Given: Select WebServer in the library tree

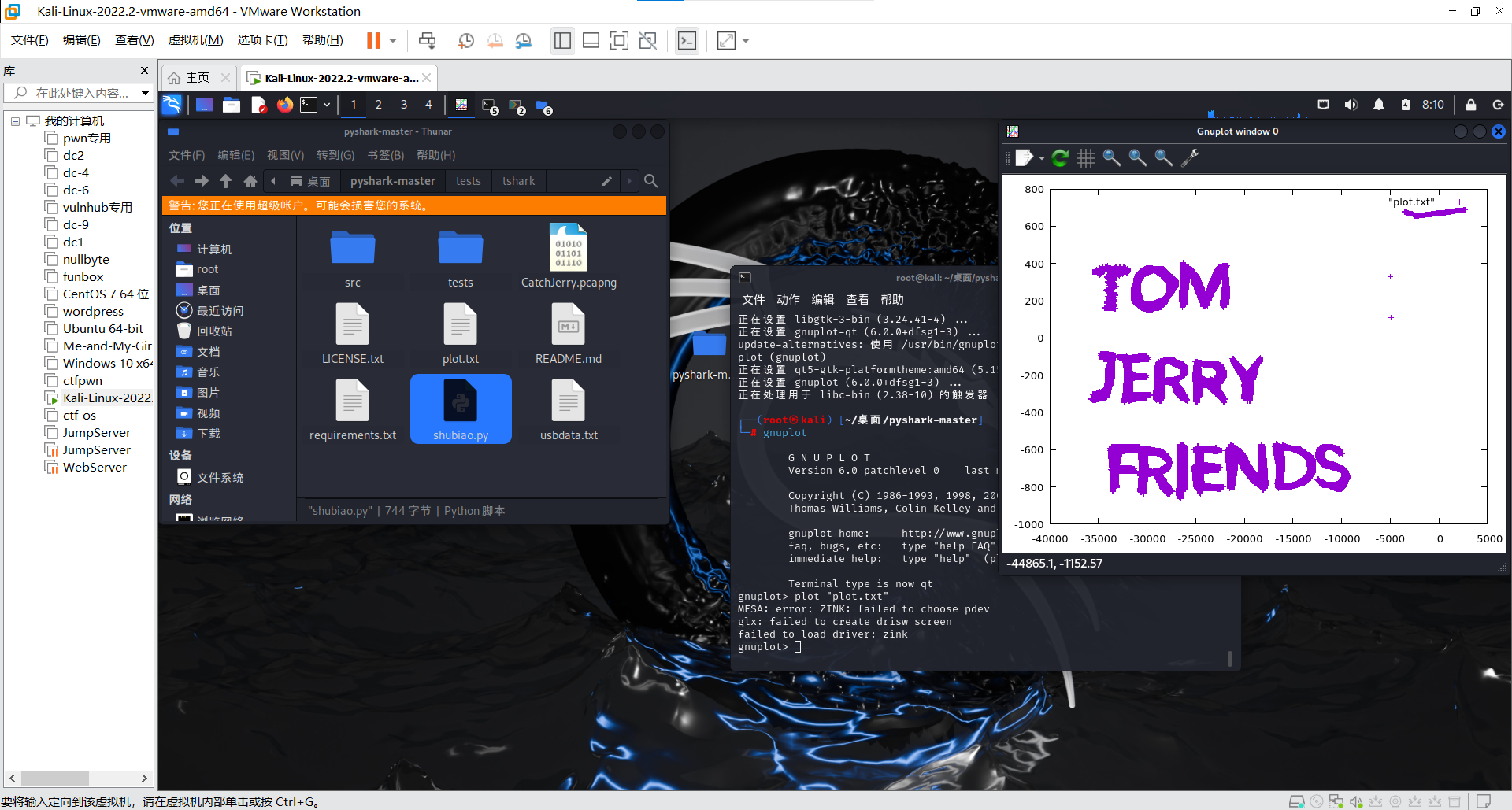Looking at the screenshot, I should pyautogui.click(x=94, y=467).
